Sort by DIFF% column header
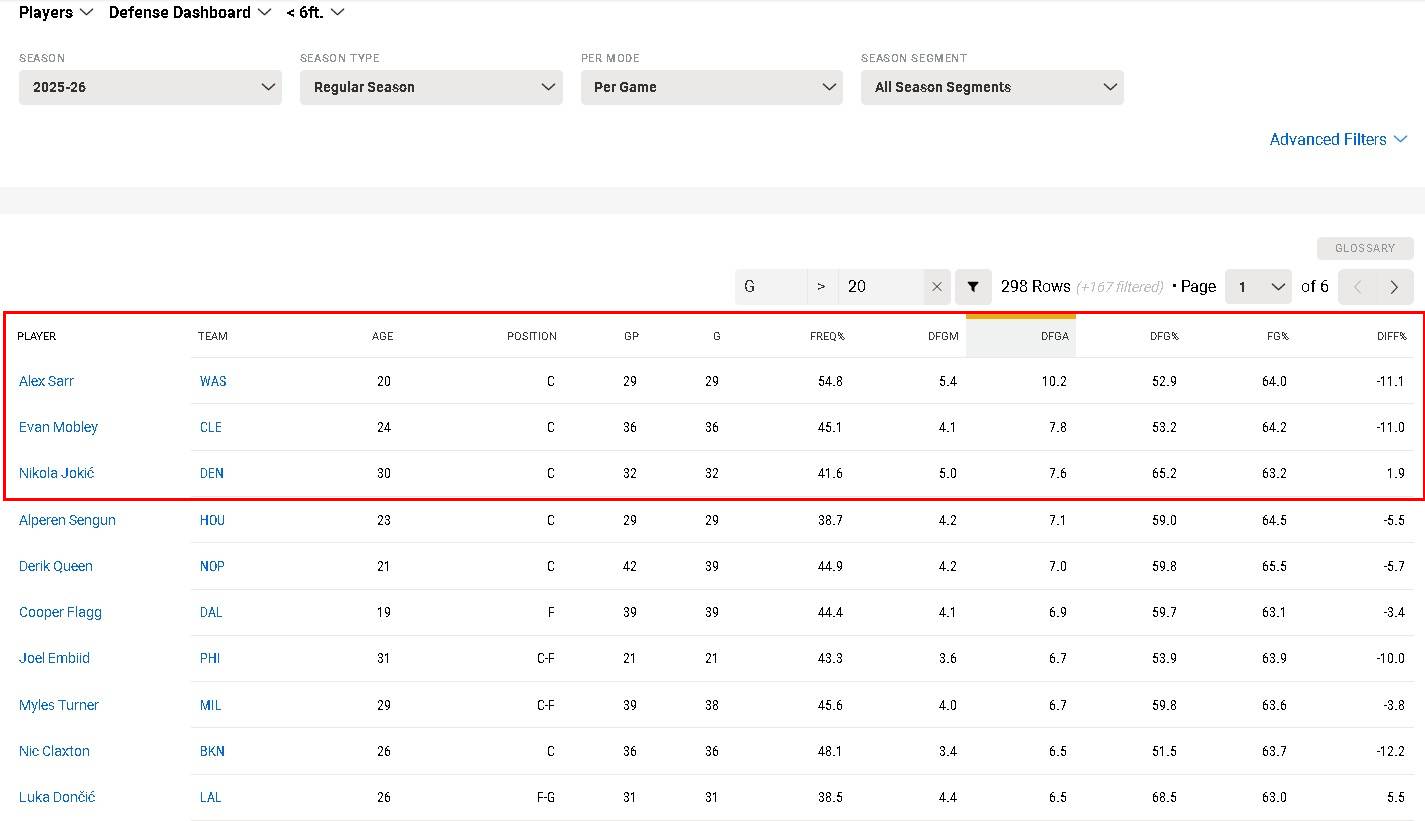Screen dimensions: 1425x821 (1390, 336)
